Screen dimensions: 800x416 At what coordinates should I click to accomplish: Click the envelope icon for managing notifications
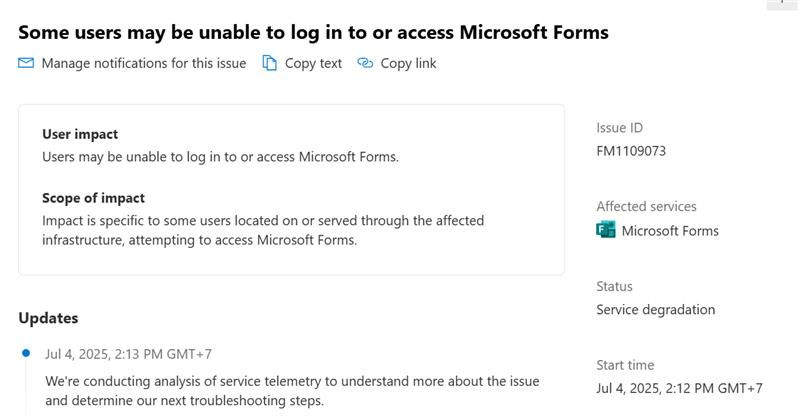click(26, 63)
